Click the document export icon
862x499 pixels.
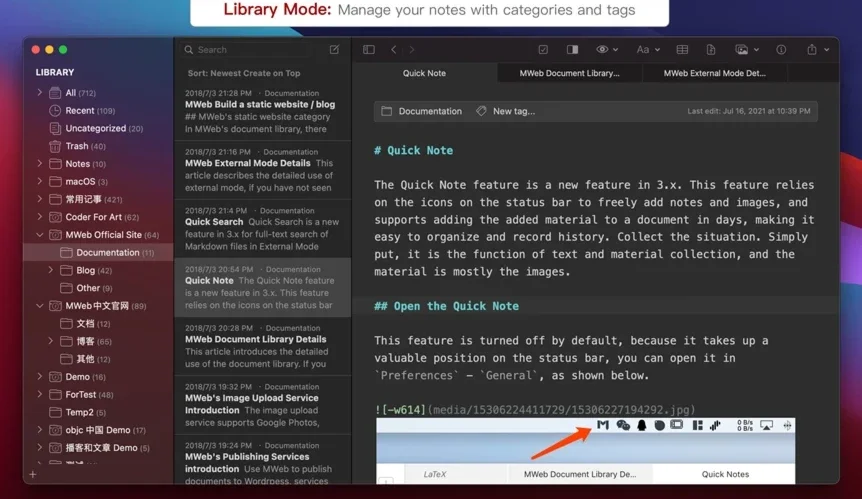[711, 49]
